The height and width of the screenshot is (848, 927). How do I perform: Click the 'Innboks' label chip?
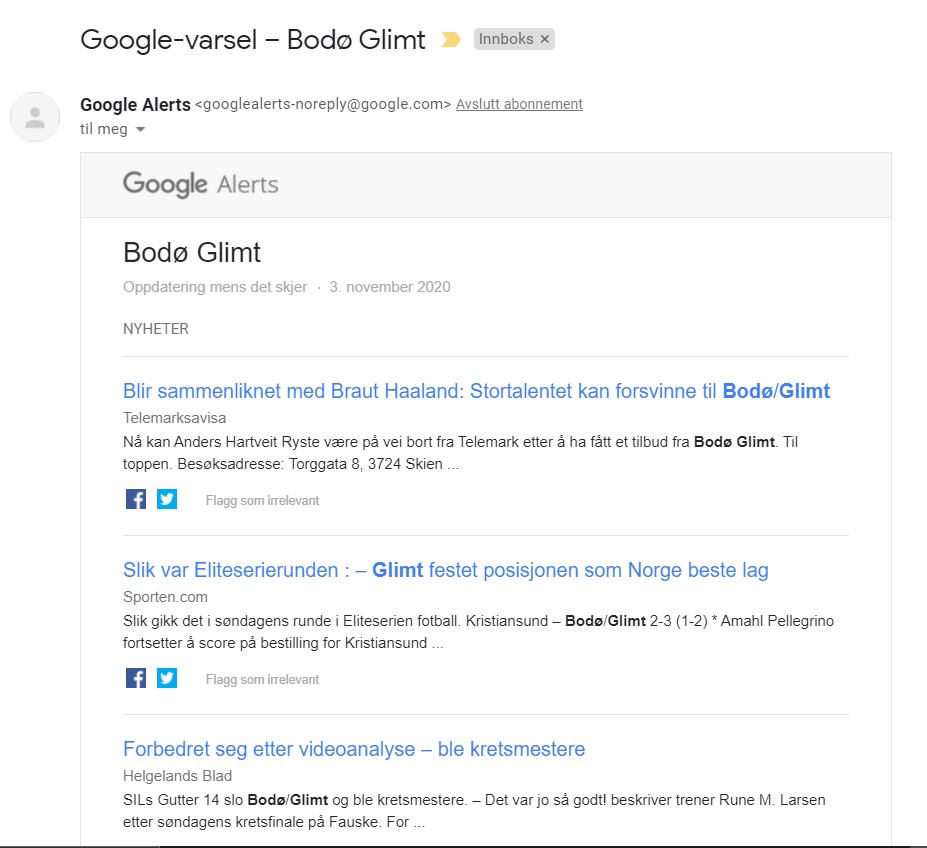506,39
